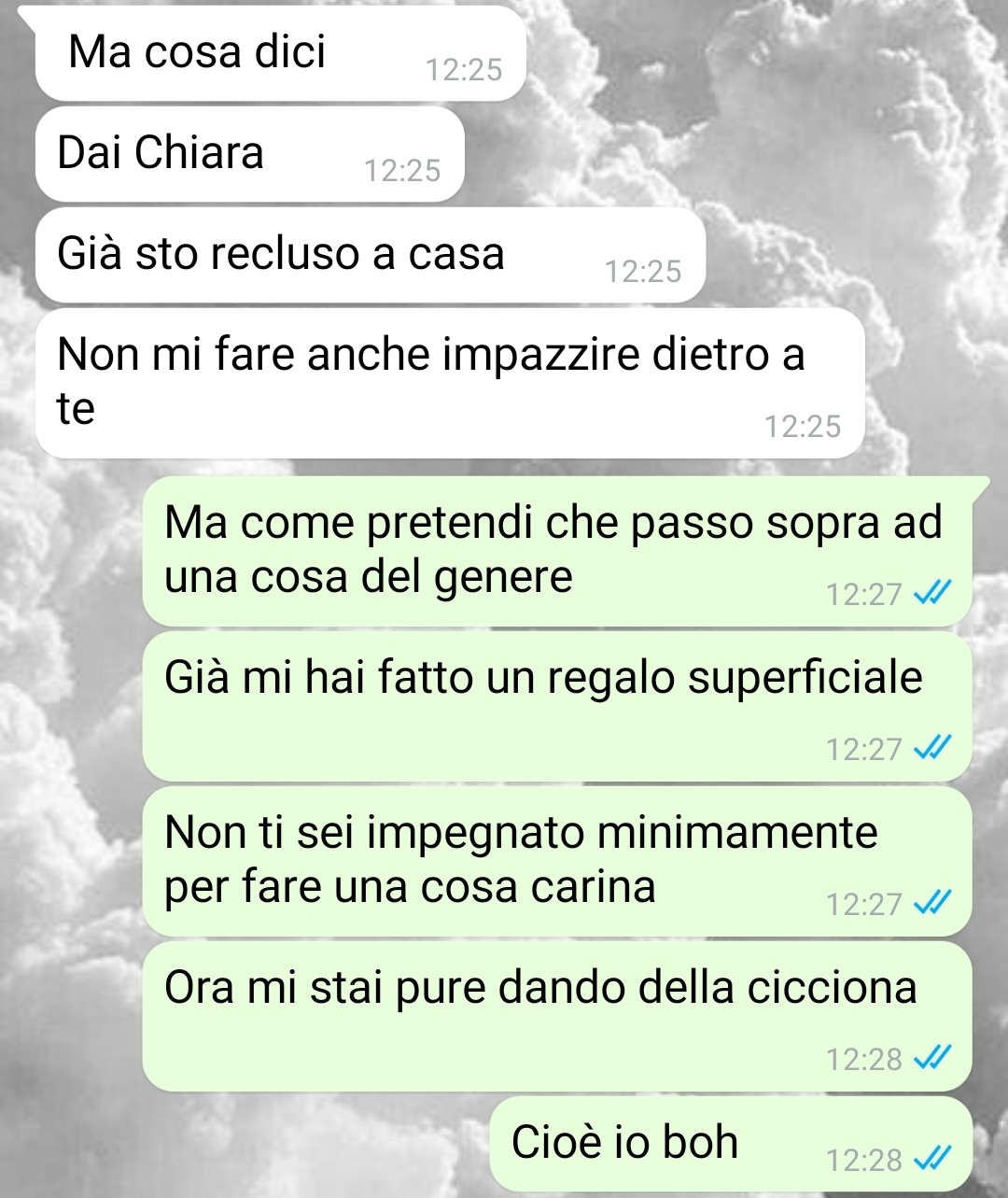Select the 'Dai Chiara' message
The height and width of the screenshot is (1198, 1008).
click(x=249, y=154)
